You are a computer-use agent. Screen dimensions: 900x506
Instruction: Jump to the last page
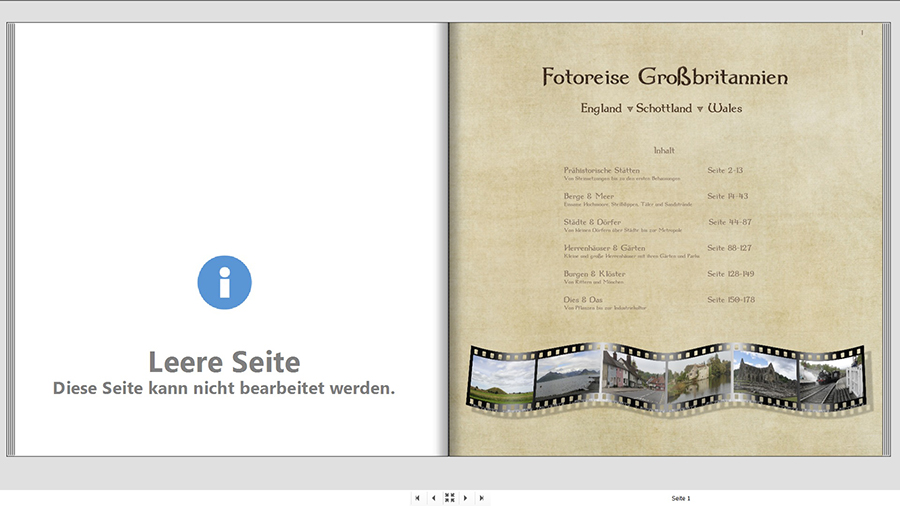[481, 498]
